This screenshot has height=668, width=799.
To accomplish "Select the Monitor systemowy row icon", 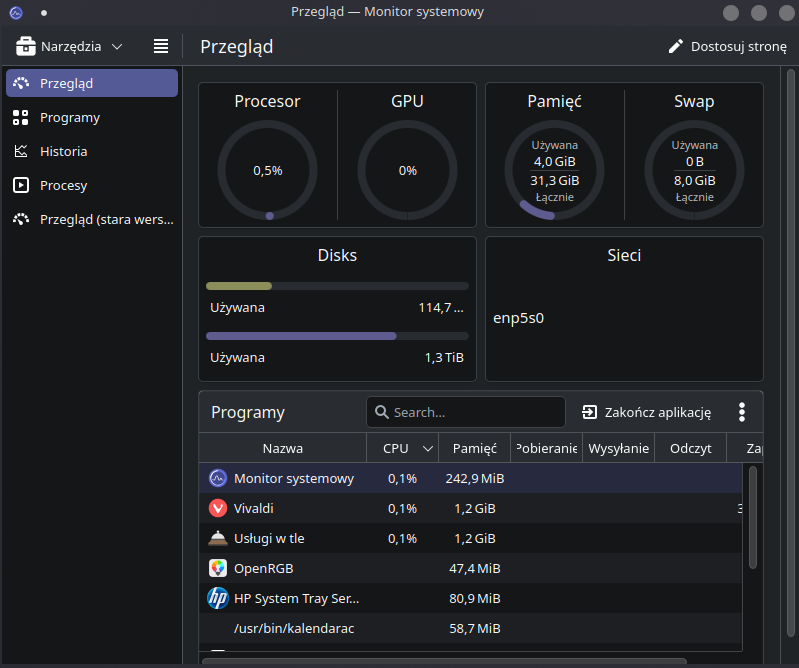I will click(x=218, y=478).
